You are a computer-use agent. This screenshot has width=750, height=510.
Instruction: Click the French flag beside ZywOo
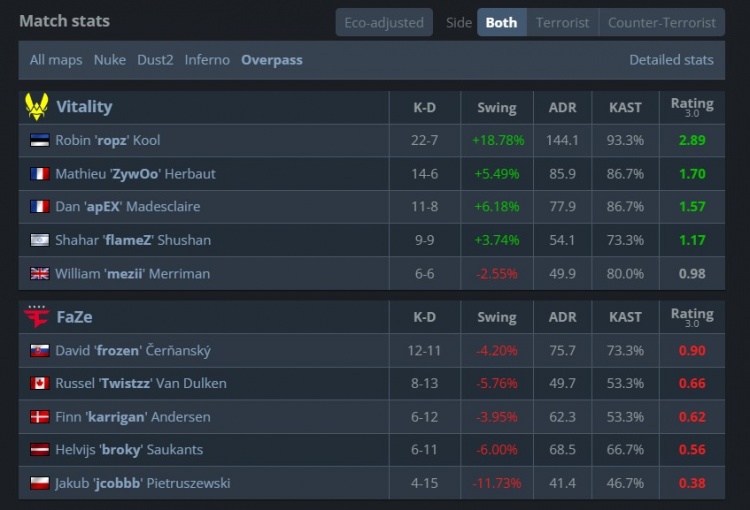pos(40,174)
